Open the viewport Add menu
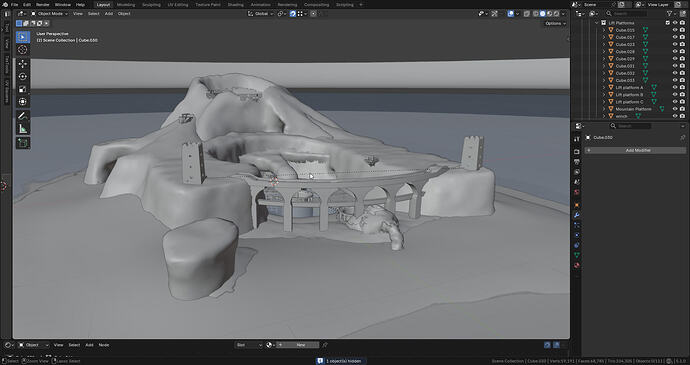 pos(108,14)
